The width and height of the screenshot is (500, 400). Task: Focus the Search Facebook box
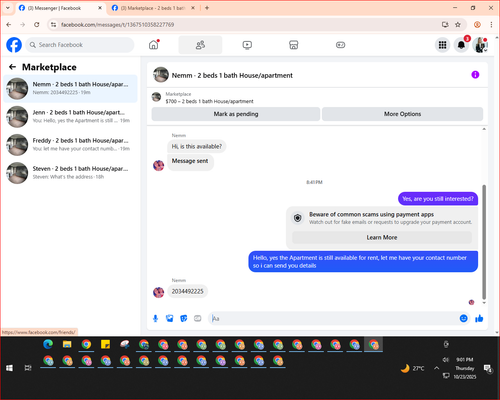[80, 45]
